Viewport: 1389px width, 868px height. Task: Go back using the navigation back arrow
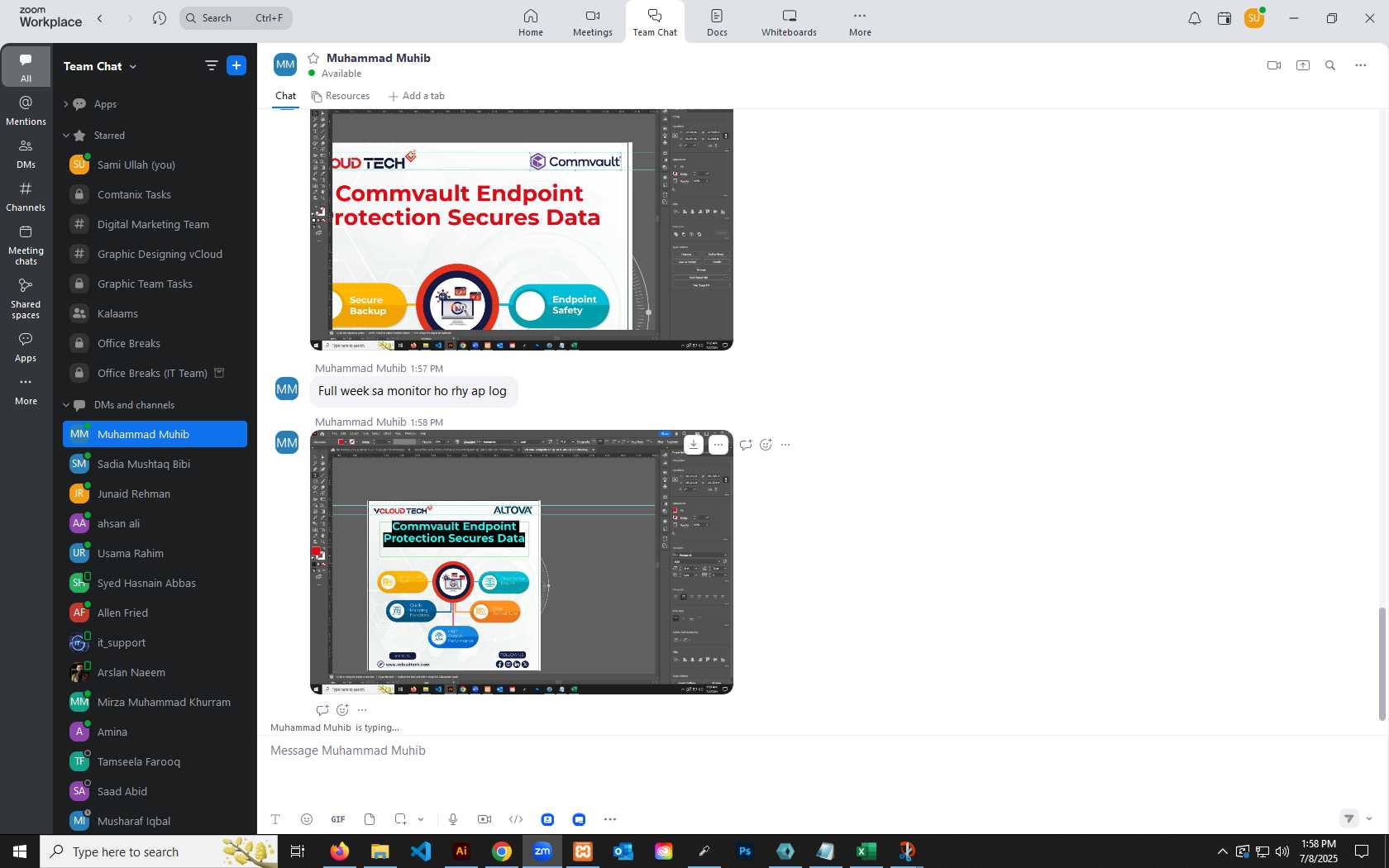point(100,18)
